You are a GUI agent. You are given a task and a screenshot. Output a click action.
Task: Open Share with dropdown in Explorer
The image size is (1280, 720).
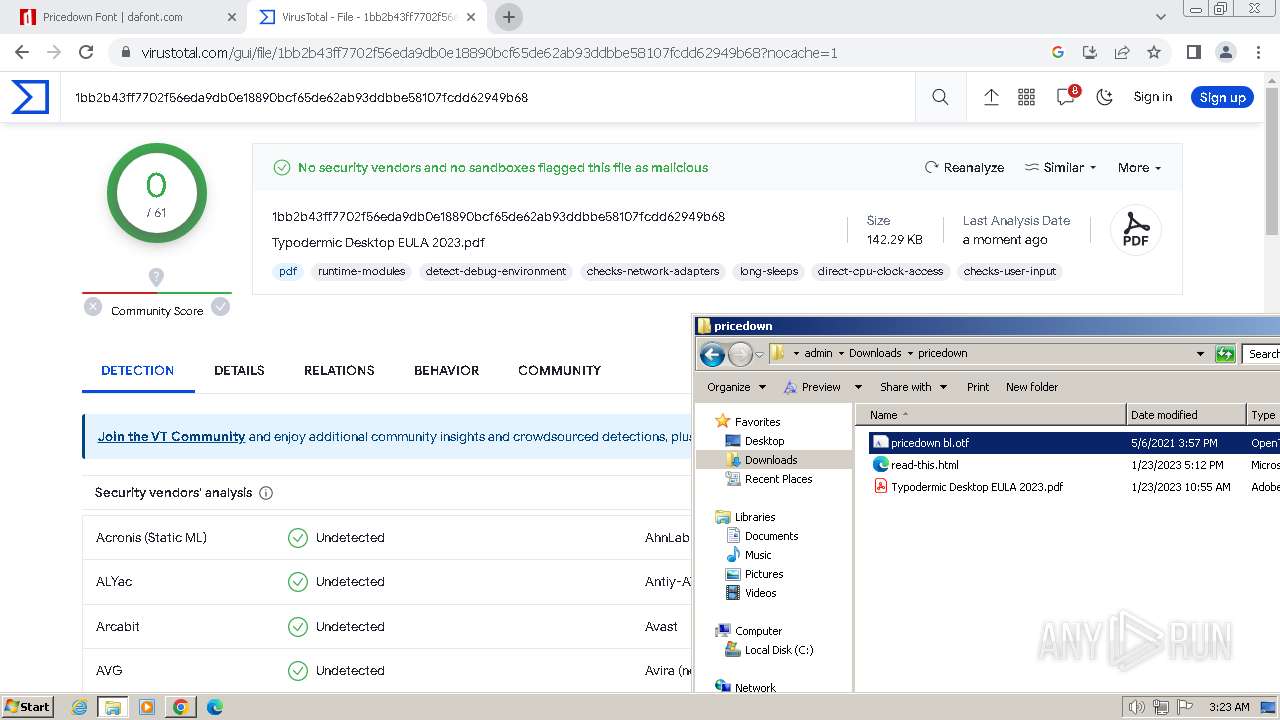tap(913, 387)
